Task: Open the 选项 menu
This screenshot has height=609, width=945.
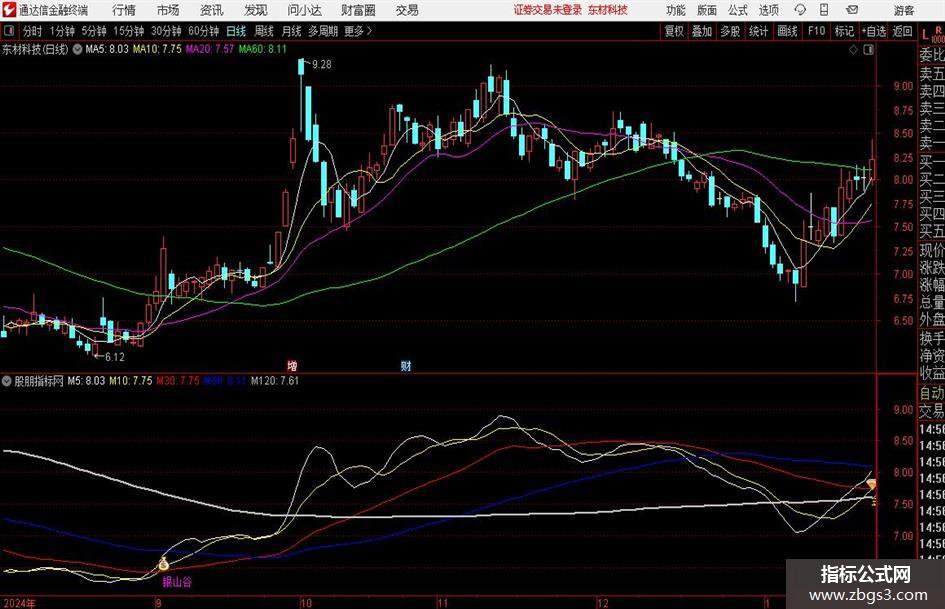Action: click(x=768, y=10)
